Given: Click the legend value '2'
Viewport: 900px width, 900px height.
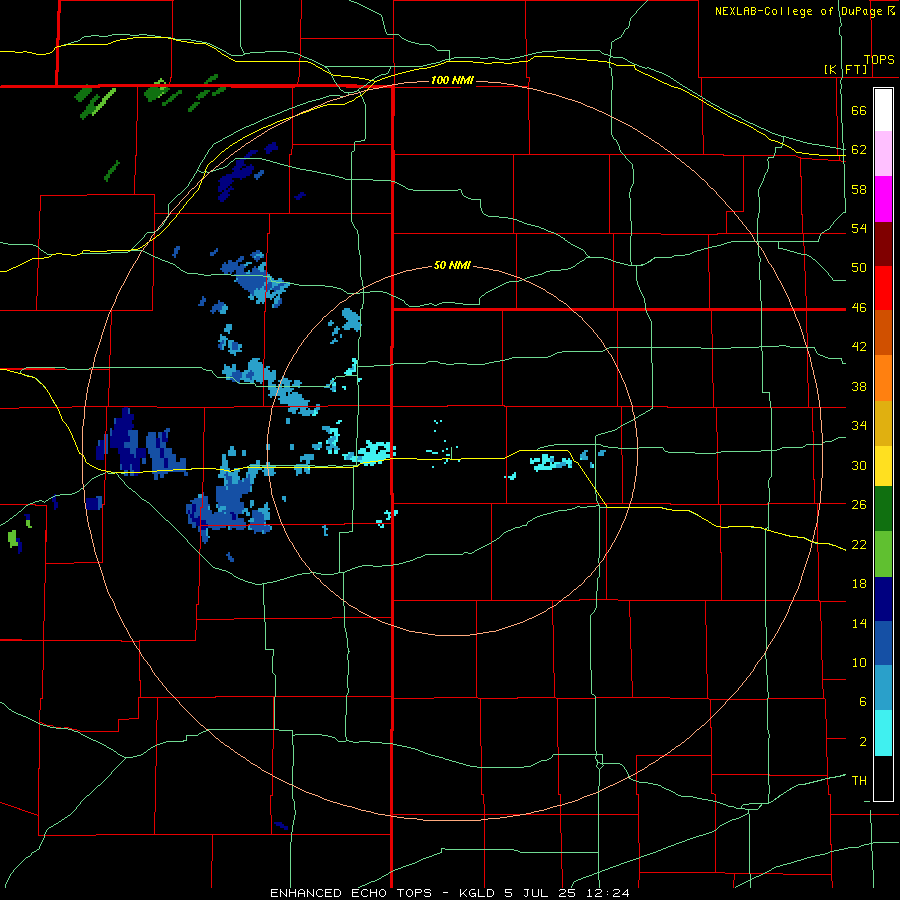Looking at the screenshot, I should tap(863, 741).
